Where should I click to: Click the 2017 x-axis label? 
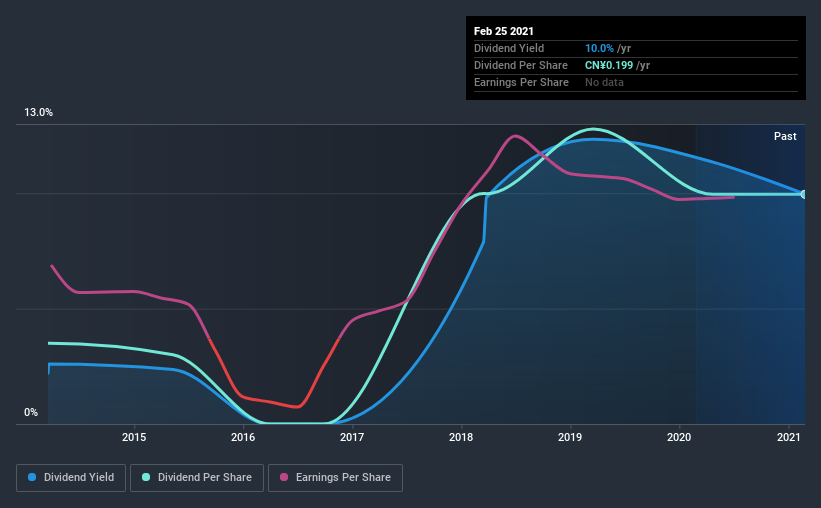(x=352, y=437)
